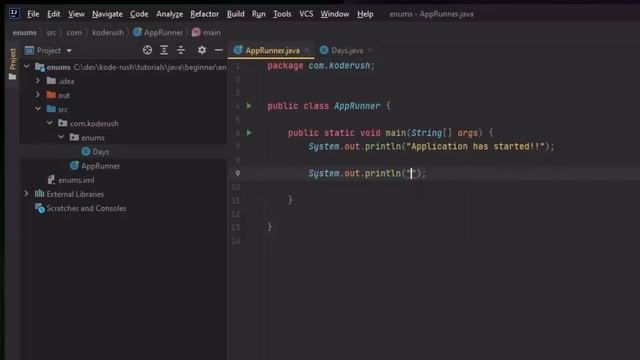Screen dimensions: 640x360
Task: Open Project panel settings gear
Action: coord(202,50)
